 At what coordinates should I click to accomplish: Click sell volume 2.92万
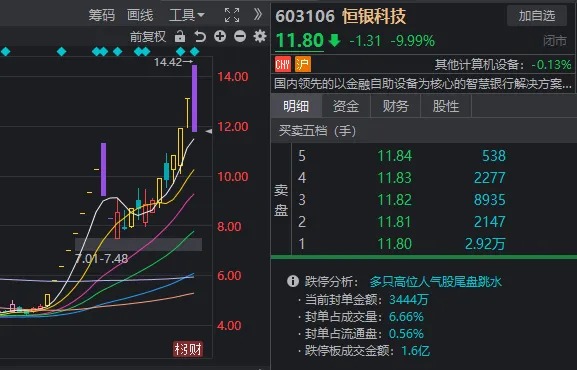(x=485, y=244)
